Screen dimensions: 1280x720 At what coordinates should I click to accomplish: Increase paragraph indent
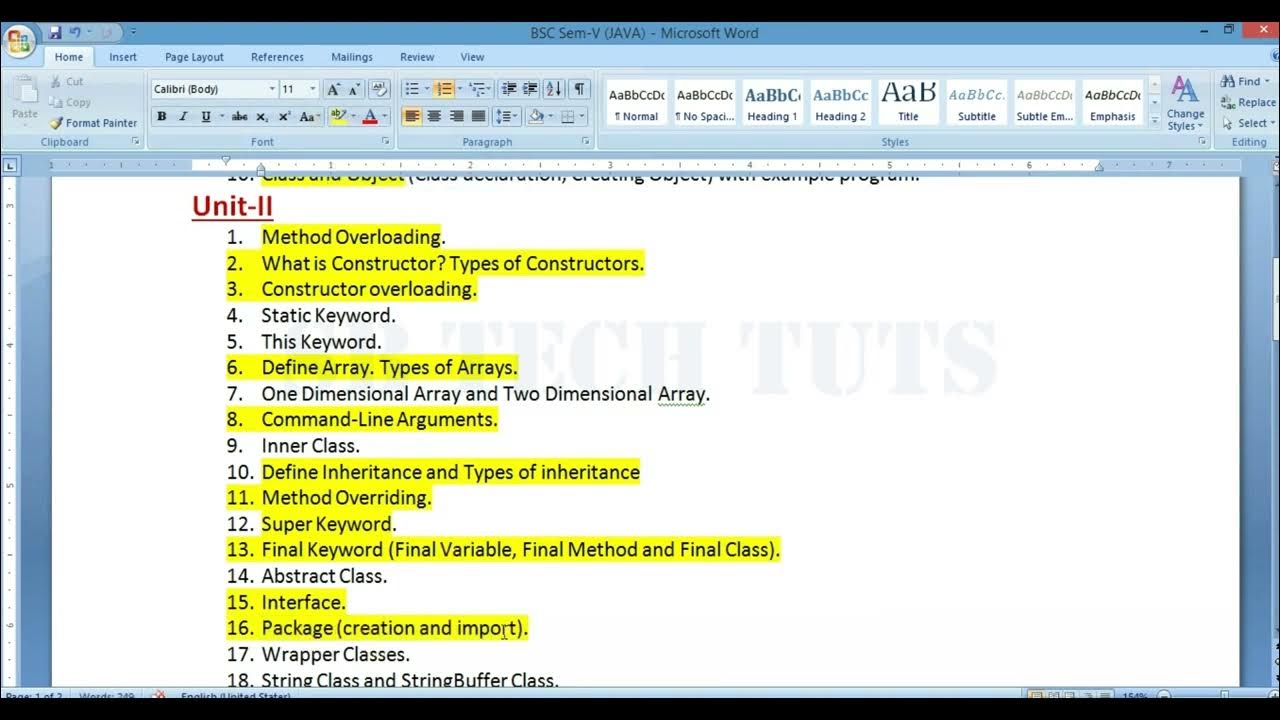point(530,89)
